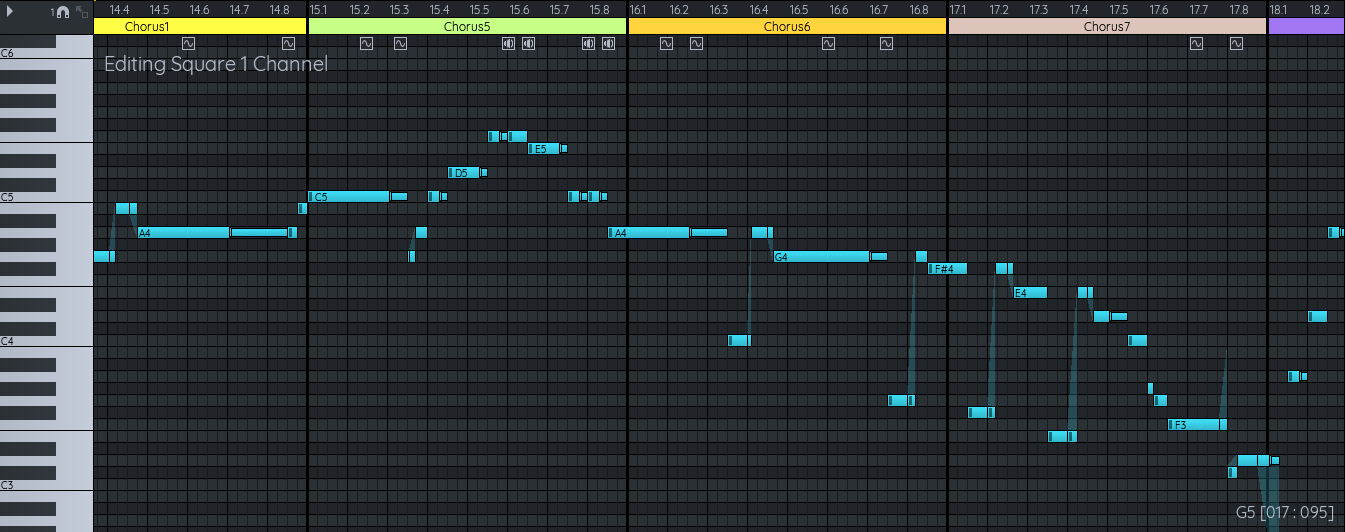This screenshot has height=532, width=1345.
Task: Click the first vibrato icon in Chorus1
Action: (x=189, y=43)
